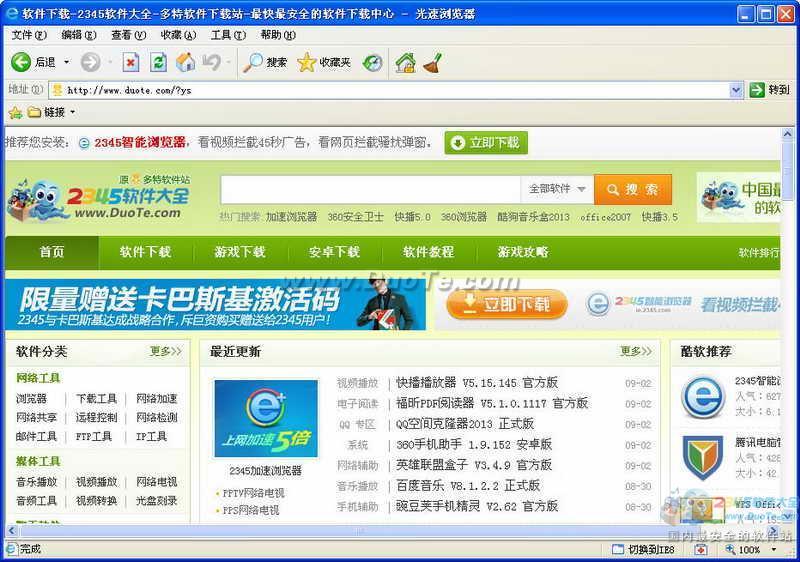The height and width of the screenshot is (562, 800).
Task: Open the 查看(V) menu
Action: 129,35
